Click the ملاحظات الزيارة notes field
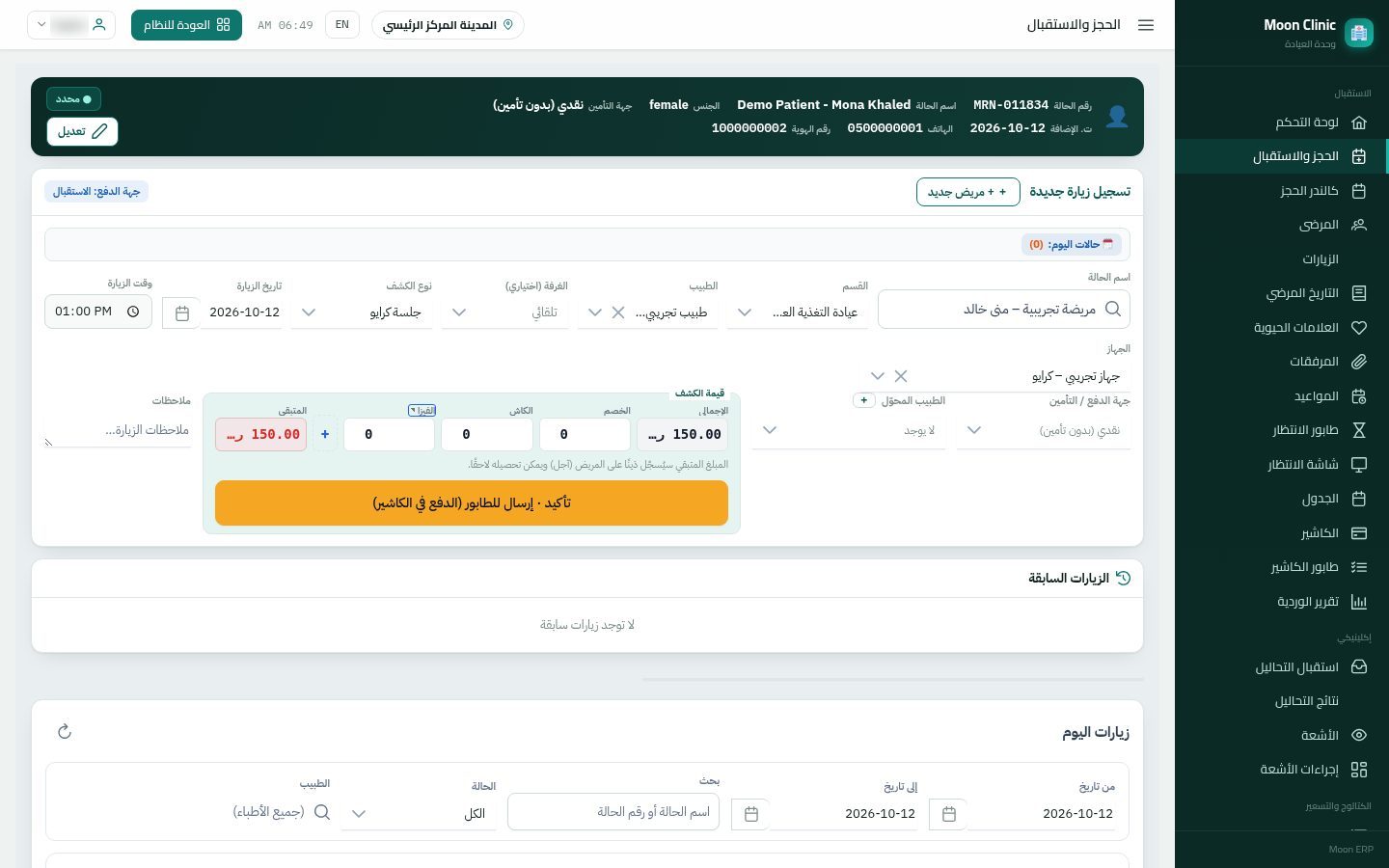Viewport: 1389px width, 868px height. point(118,430)
